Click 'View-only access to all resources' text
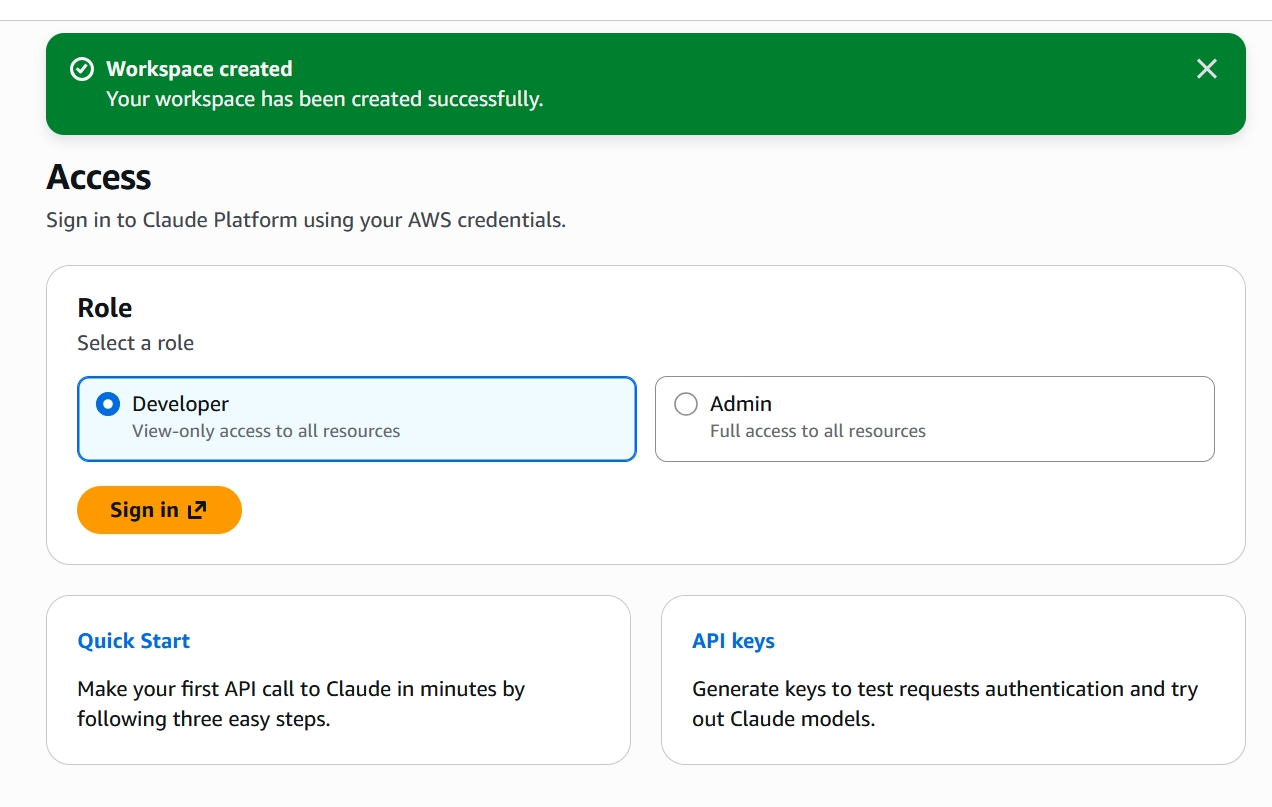 (x=266, y=431)
